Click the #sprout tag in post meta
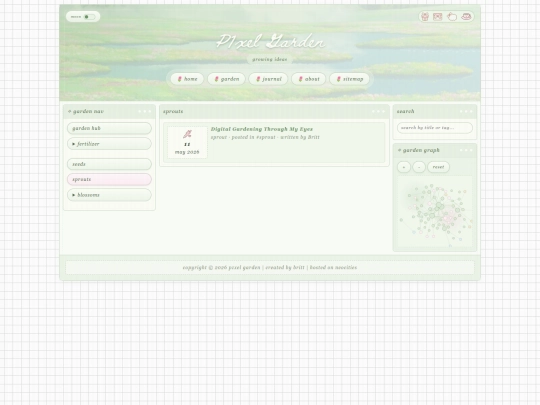The height and width of the screenshot is (405, 540). [x=266, y=137]
